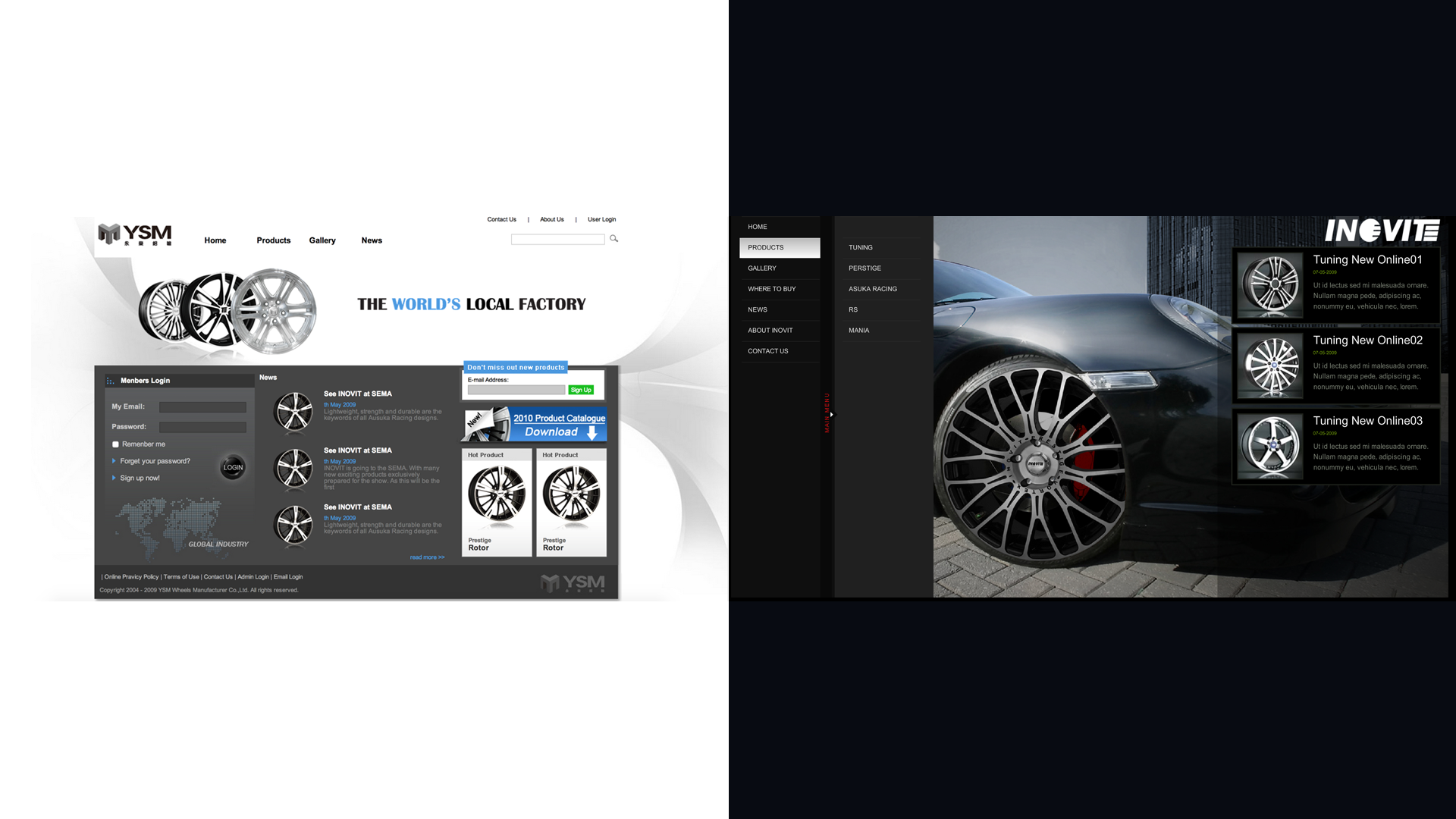Viewport: 1456px width, 819px height.
Task: Select the Gallery menu tab on YSM site
Action: click(x=322, y=240)
